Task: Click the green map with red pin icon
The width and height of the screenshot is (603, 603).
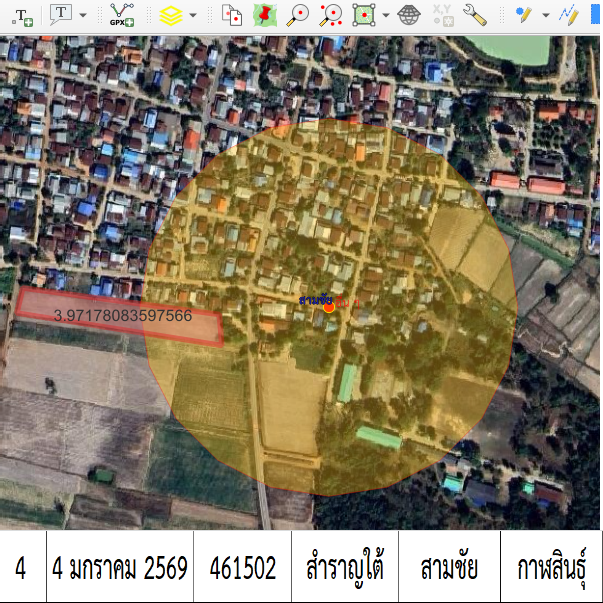Action: pyautogui.click(x=264, y=15)
